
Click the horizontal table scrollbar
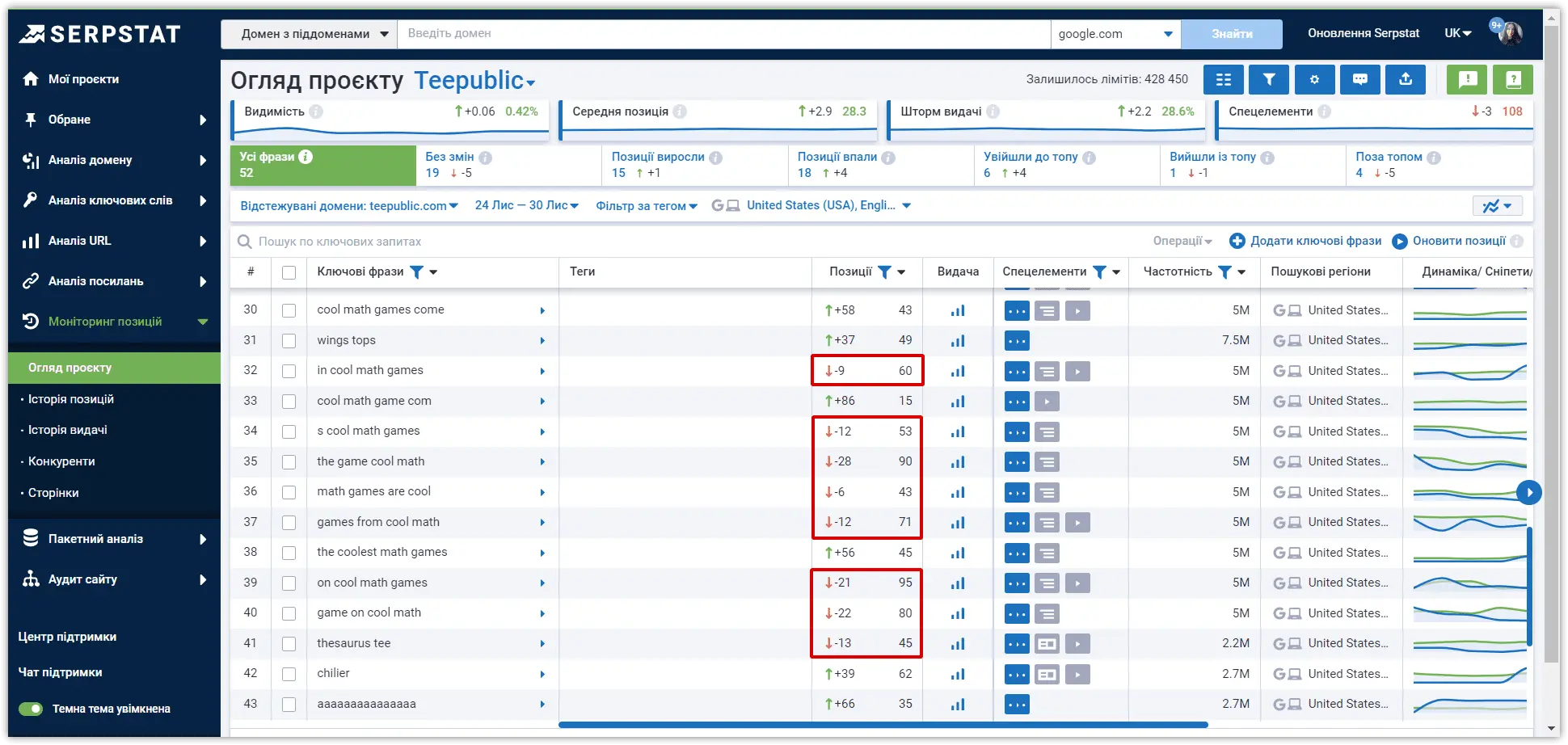883,725
